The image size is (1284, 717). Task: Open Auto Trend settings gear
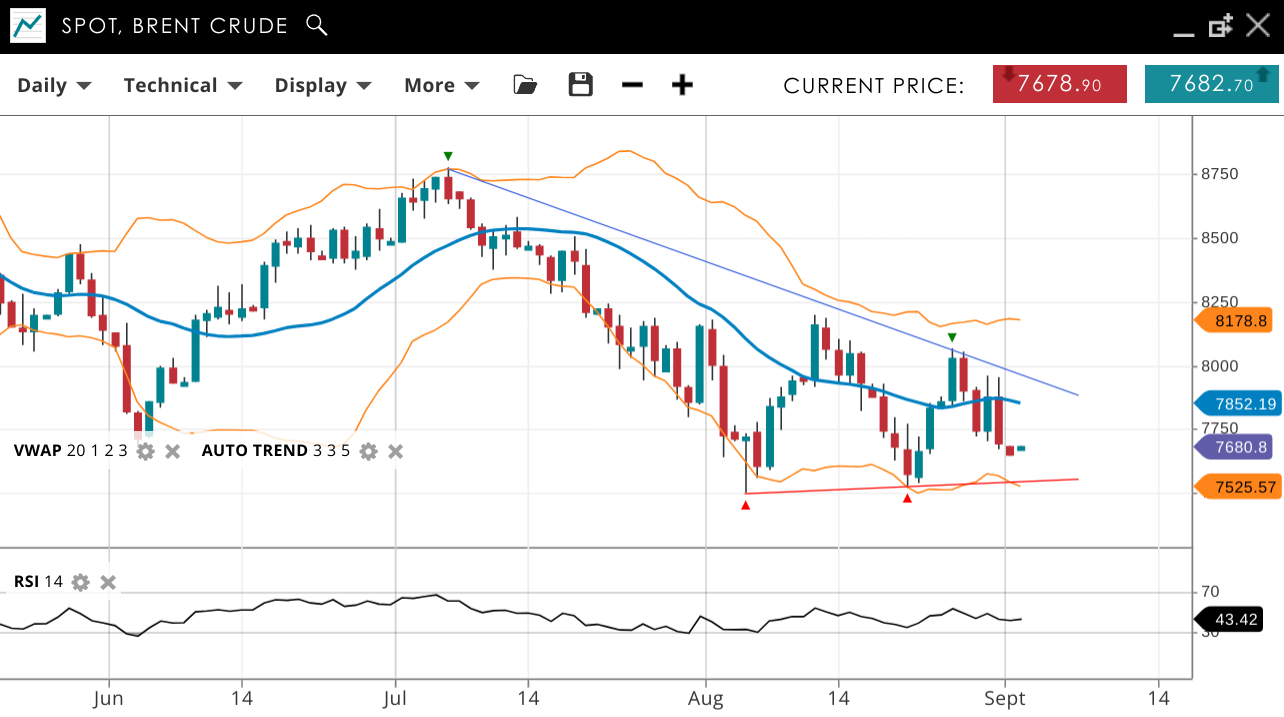(x=369, y=451)
